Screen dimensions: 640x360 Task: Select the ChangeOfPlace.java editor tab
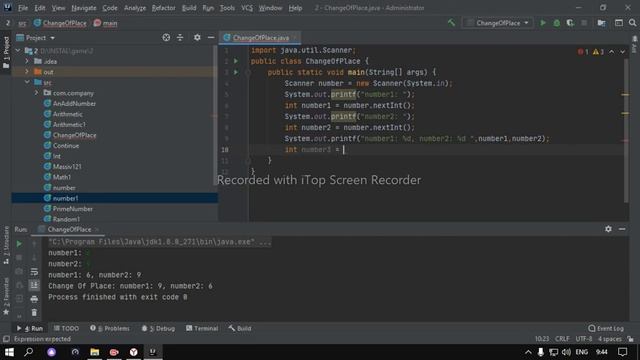[x=260, y=38]
